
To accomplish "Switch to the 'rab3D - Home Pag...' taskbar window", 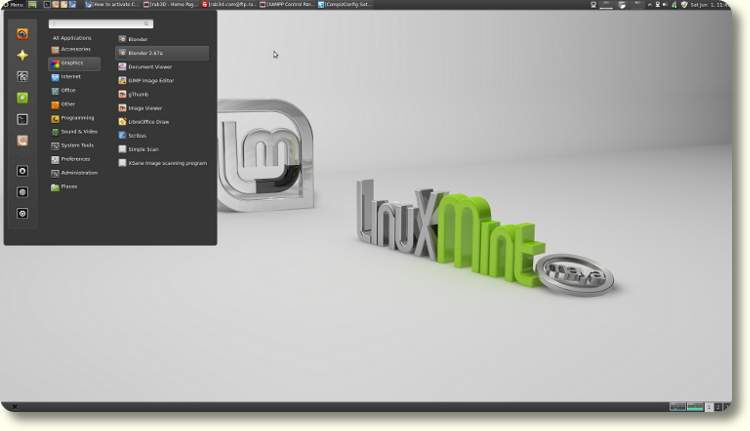I will pos(170,4).
